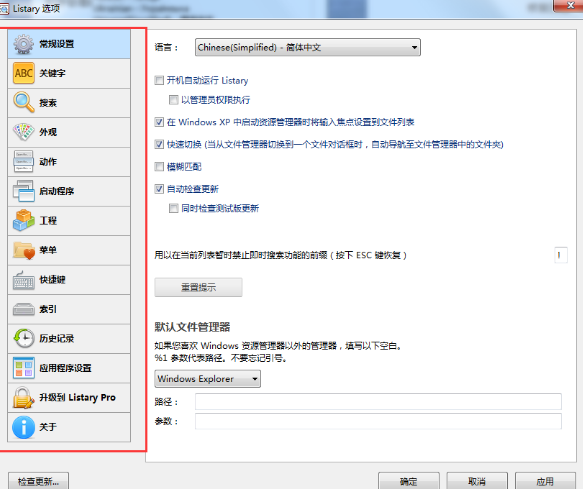Enable 开机自动运行 Listary checkbox
The width and height of the screenshot is (583, 489).
tap(159, 80)
